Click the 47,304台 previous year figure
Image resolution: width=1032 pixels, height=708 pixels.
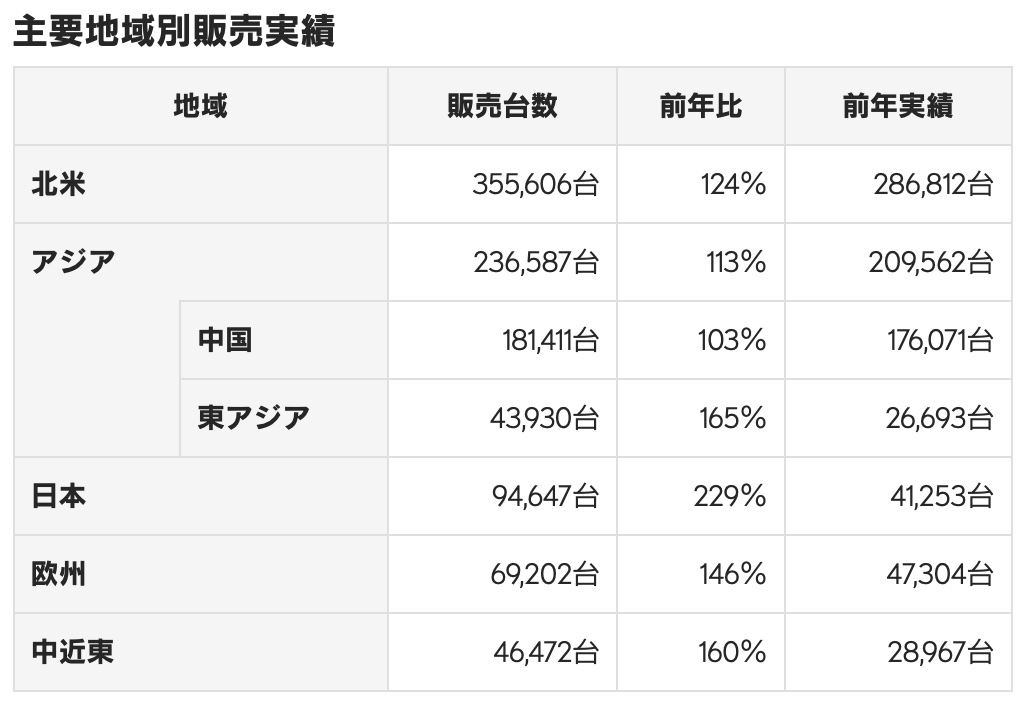940,574
